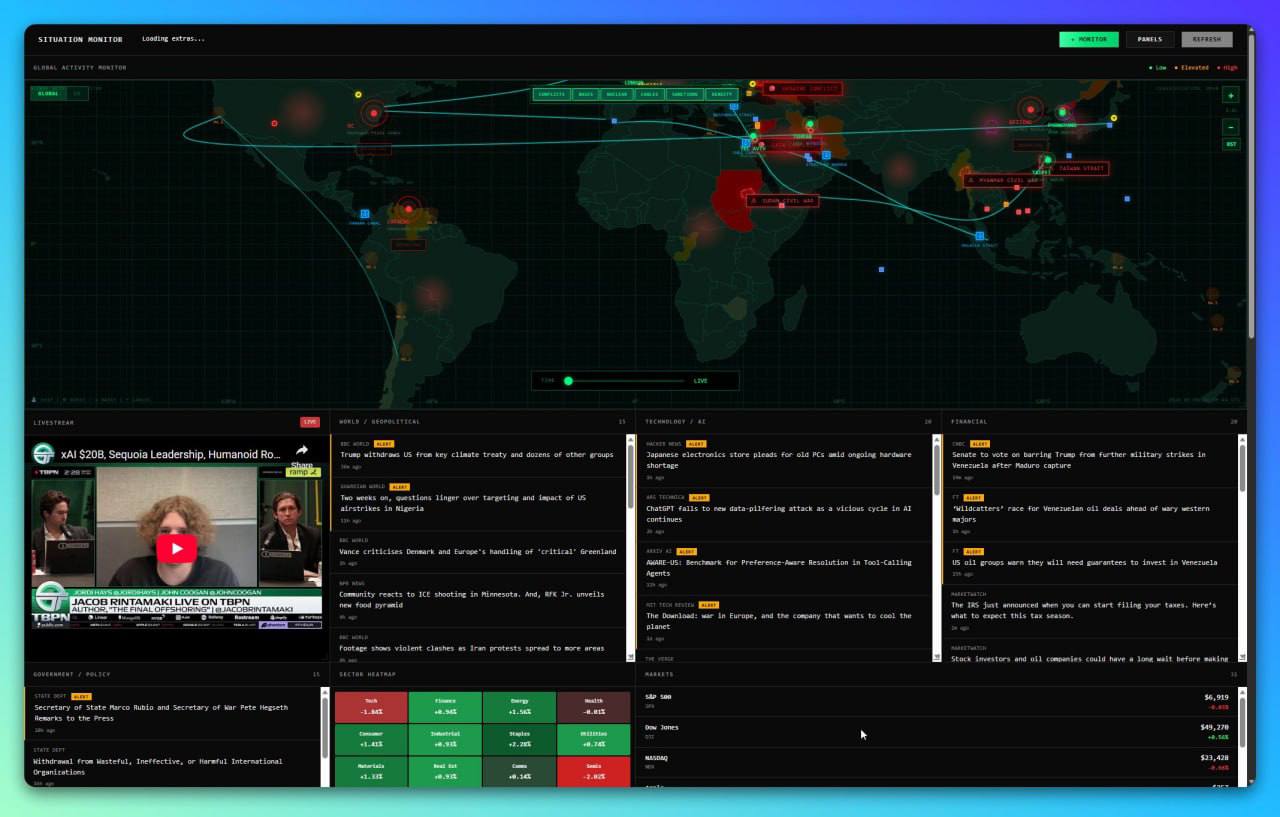Toggle the Conflicts map layer
This screenshot has width=1280, height=817.
click(x=551, y=94)
